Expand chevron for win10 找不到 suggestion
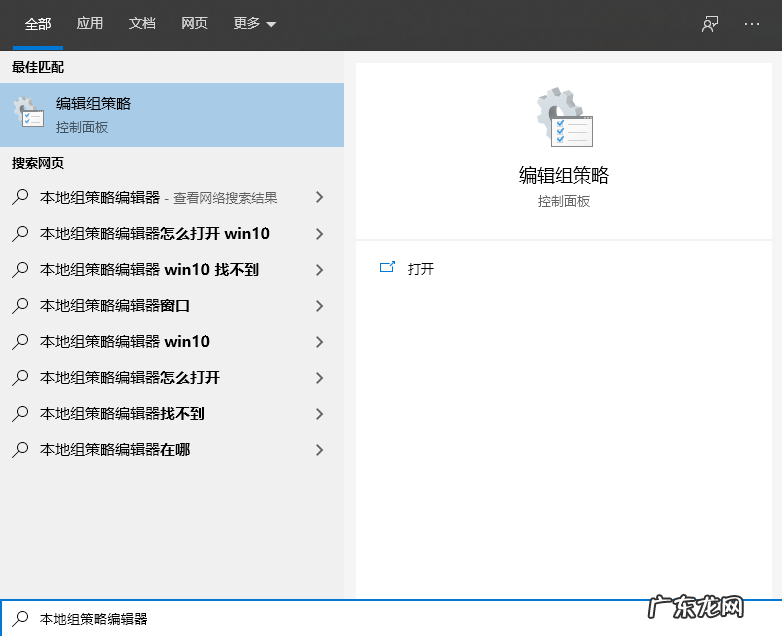 point(320,270)
